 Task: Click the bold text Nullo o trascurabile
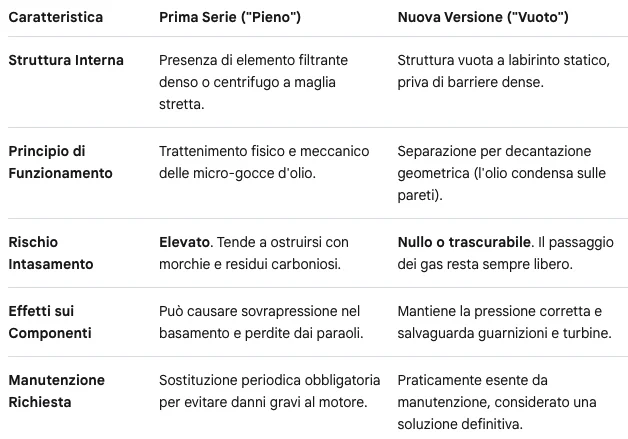coord(464,242)
